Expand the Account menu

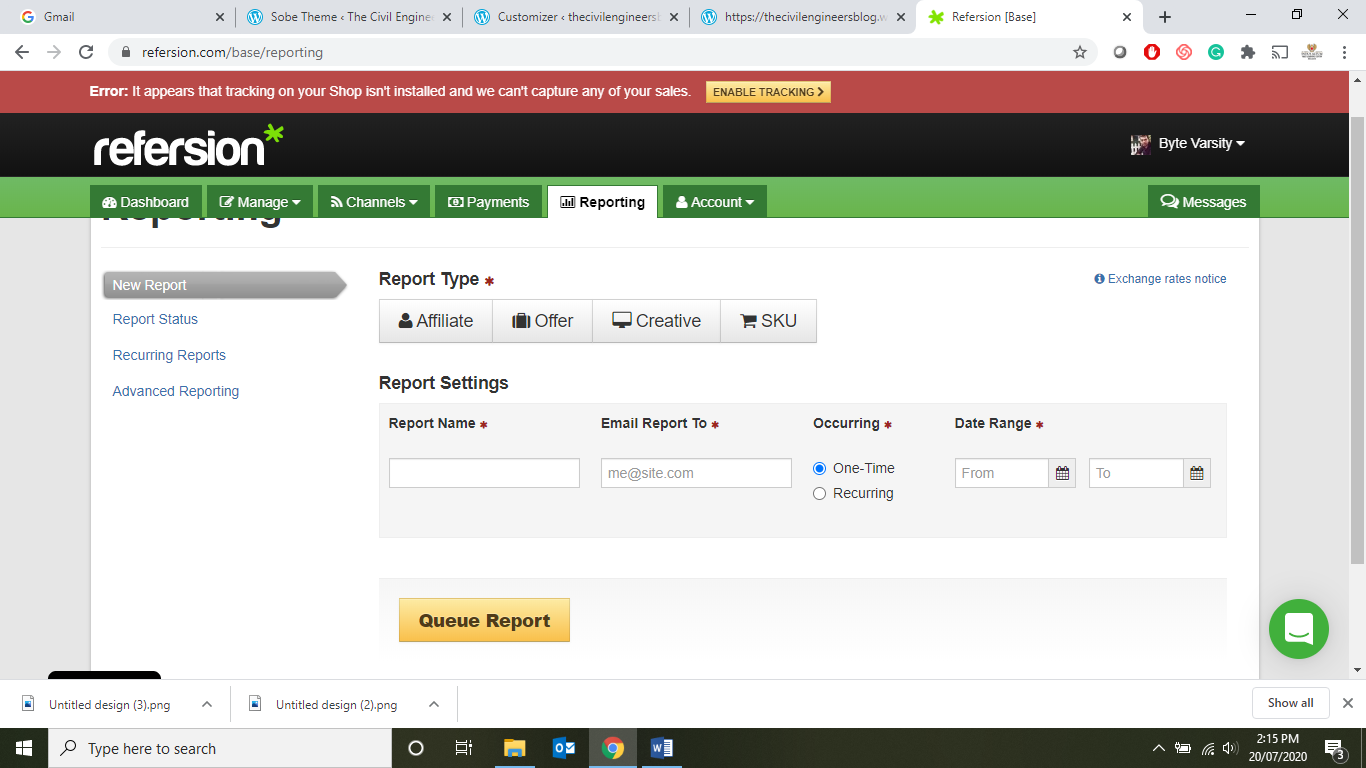pyautogui.click(x=715, y=201)
